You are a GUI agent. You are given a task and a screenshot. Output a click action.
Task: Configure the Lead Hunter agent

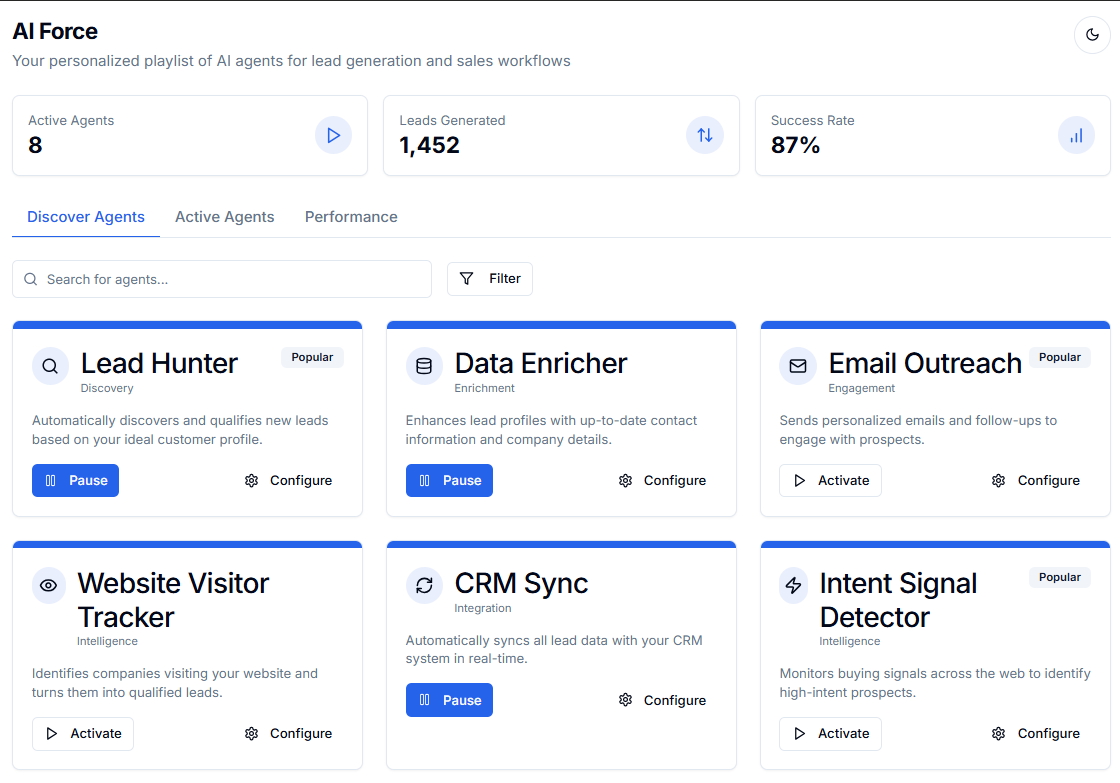[288, 480]
